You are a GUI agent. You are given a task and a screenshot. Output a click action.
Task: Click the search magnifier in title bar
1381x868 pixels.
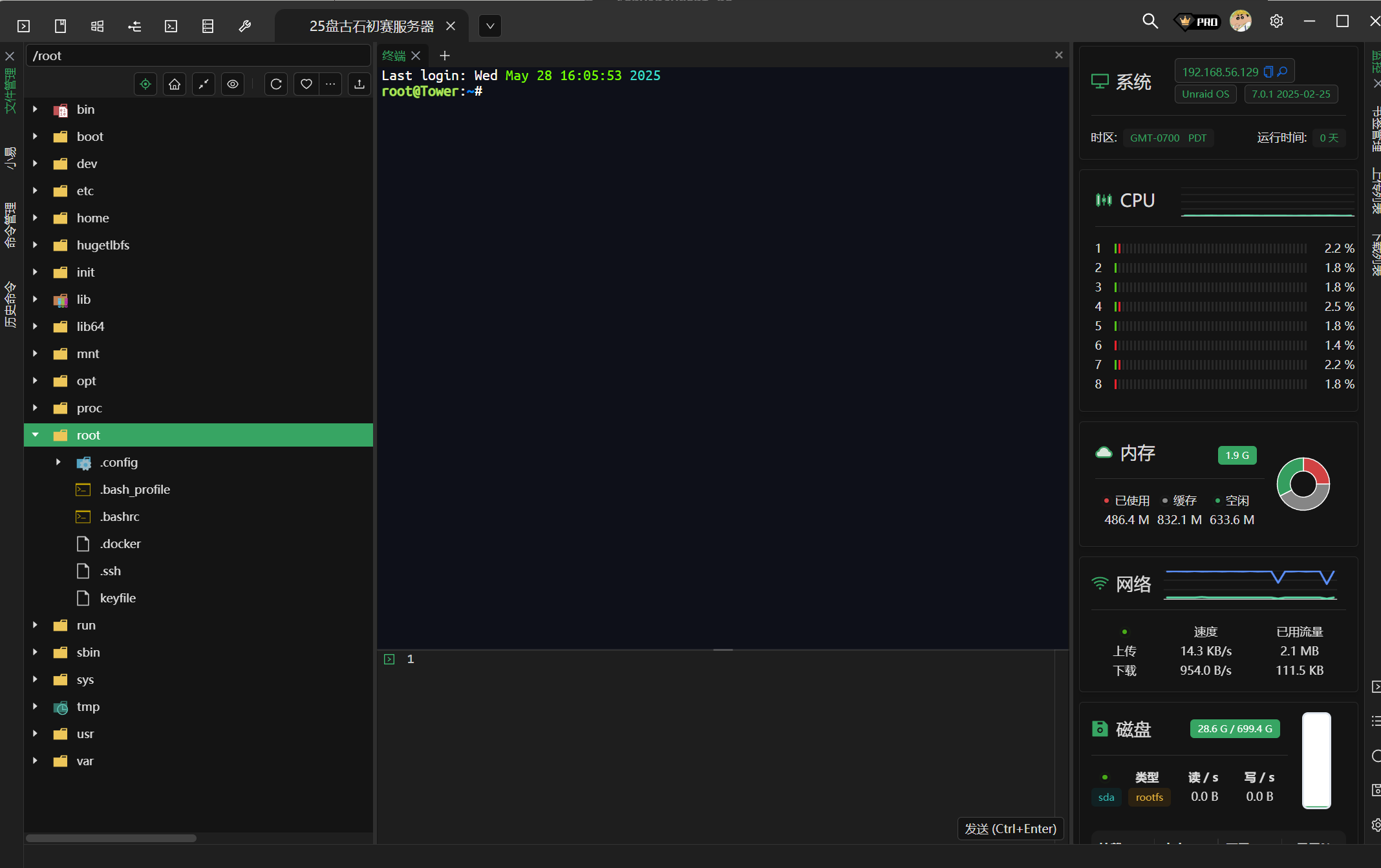pyautogui.click(x=1150, y=21)
